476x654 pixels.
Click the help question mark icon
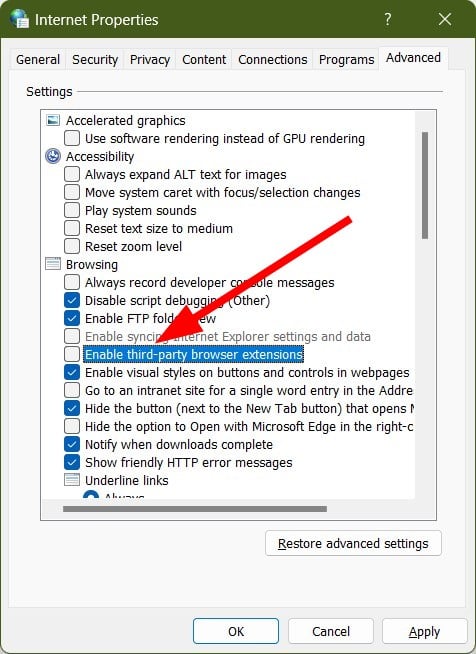[388, 19]
